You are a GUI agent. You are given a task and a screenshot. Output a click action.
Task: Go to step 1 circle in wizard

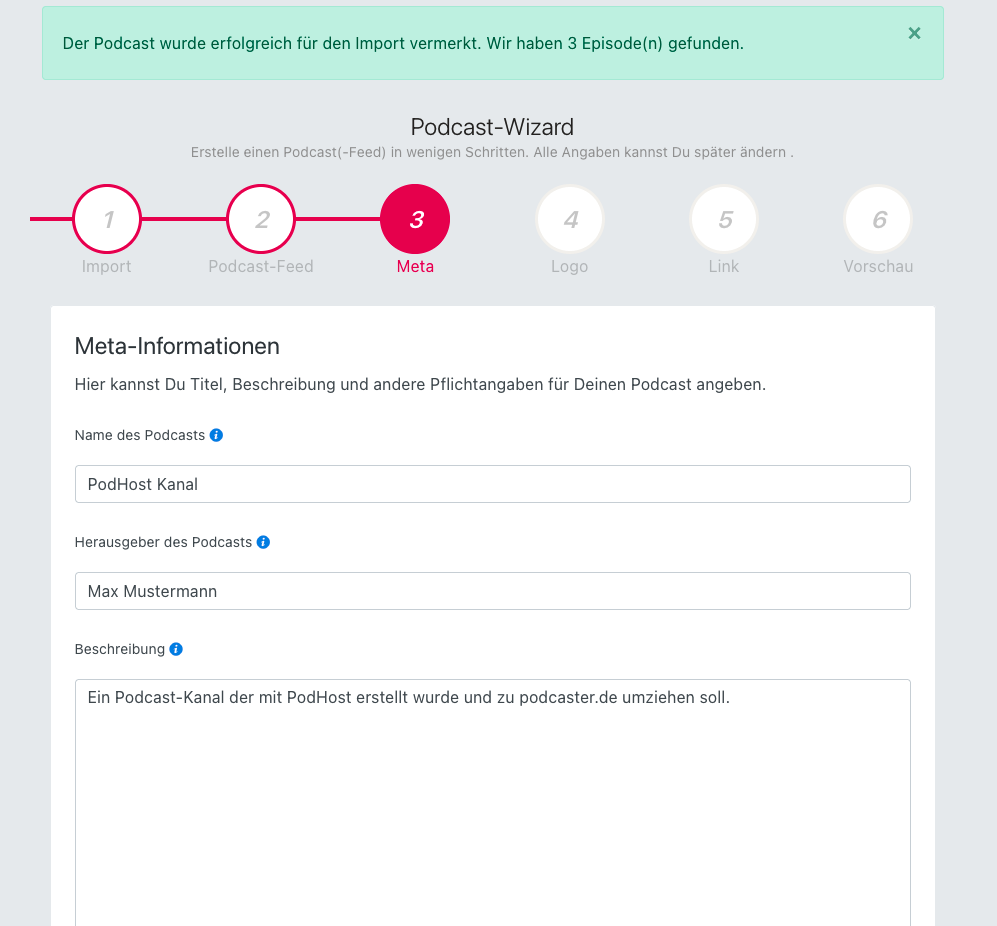point(107,219)
